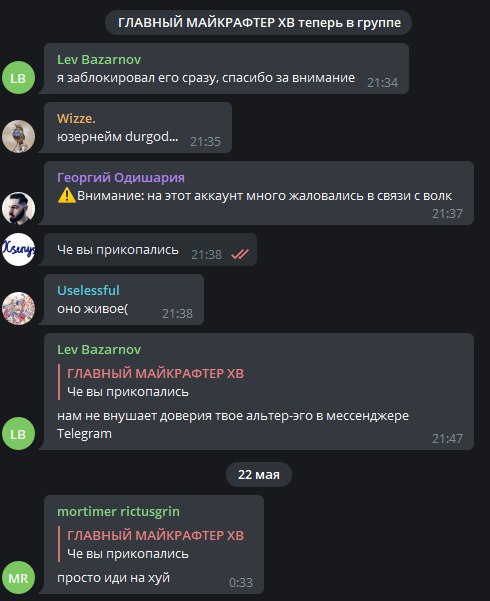The height and width of the screenshot is (601, 490).
Task: Open mortimer rictusgrin's MR avatar
Action: click(x=18, y=578)
